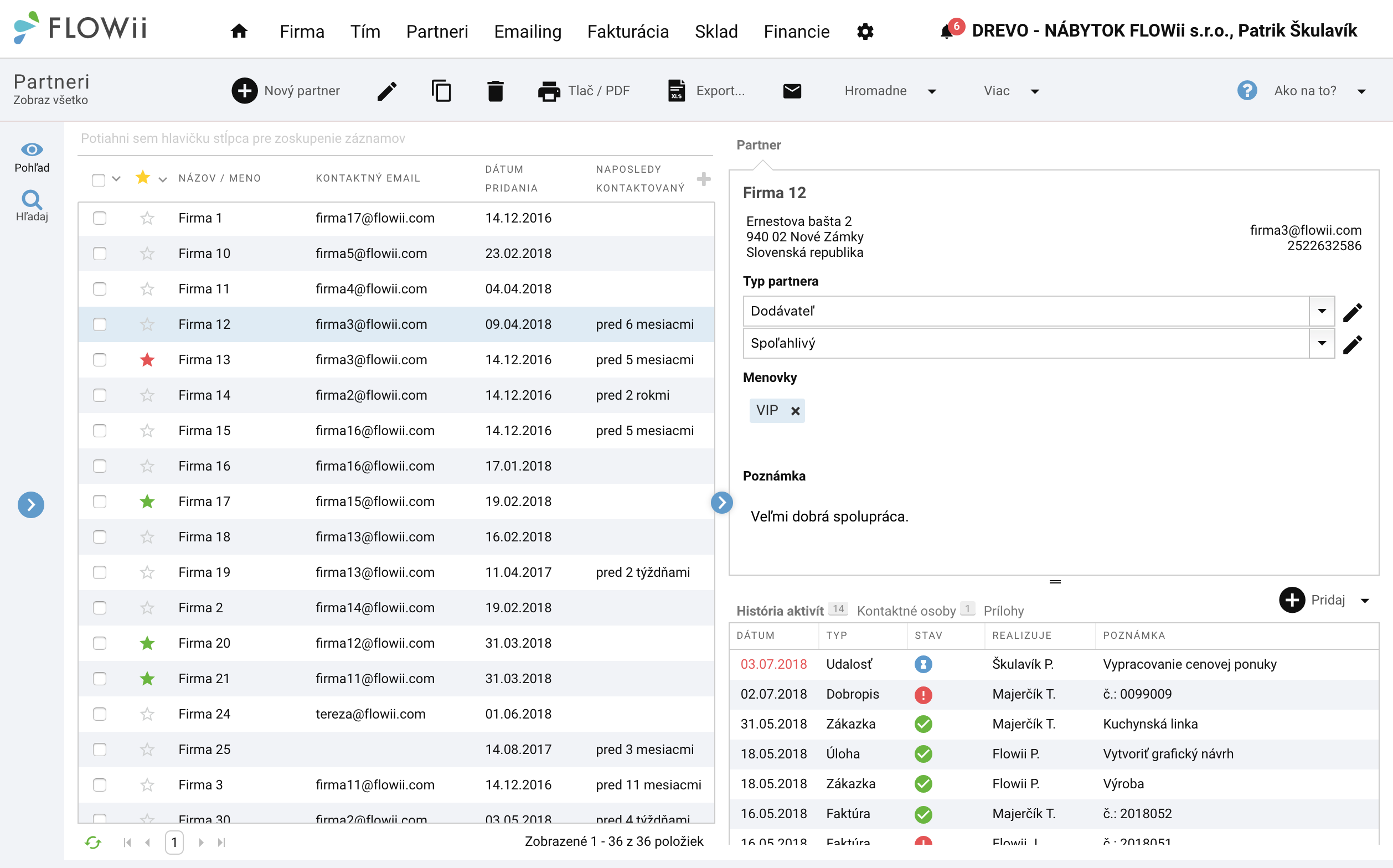Select checkbox for Firma 14
The image size is (1393, 868).
(x=99, y=396)
